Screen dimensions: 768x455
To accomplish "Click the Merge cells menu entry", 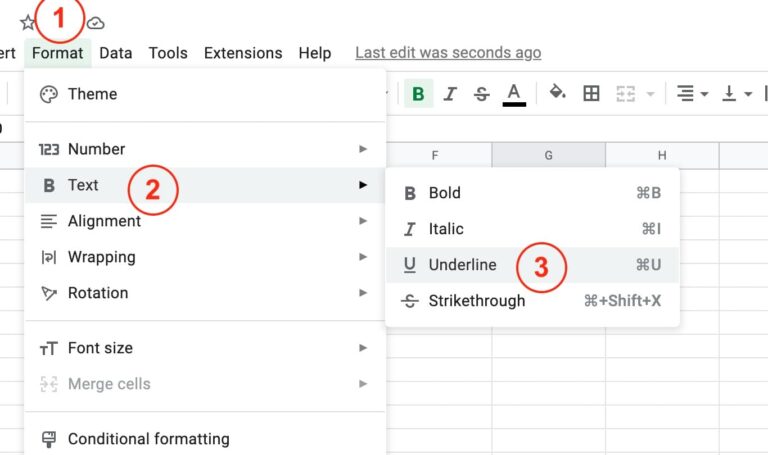I will tap(205, 384).
